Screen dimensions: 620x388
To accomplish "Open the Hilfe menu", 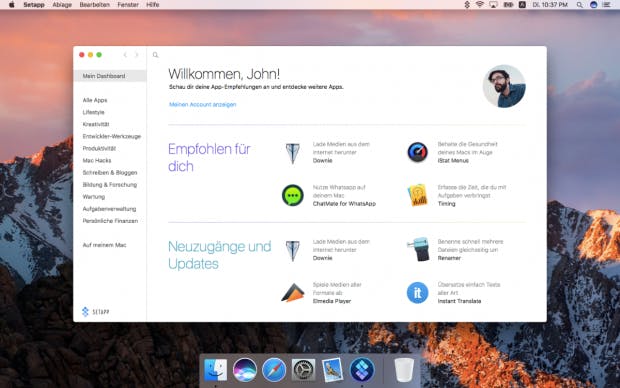I will pyautogui.click(x=153, y=5).
